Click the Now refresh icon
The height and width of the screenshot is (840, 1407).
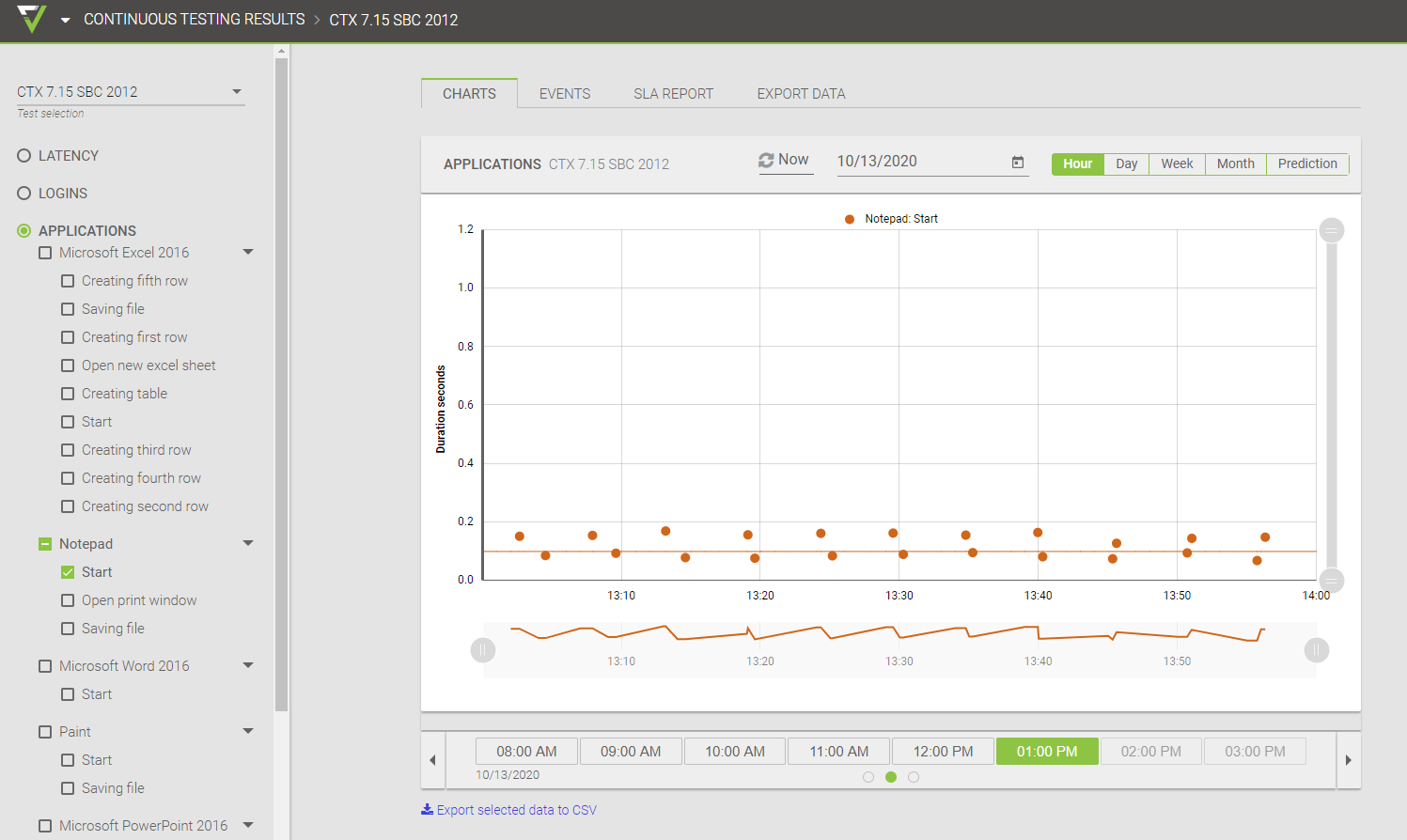coord(766,161)
